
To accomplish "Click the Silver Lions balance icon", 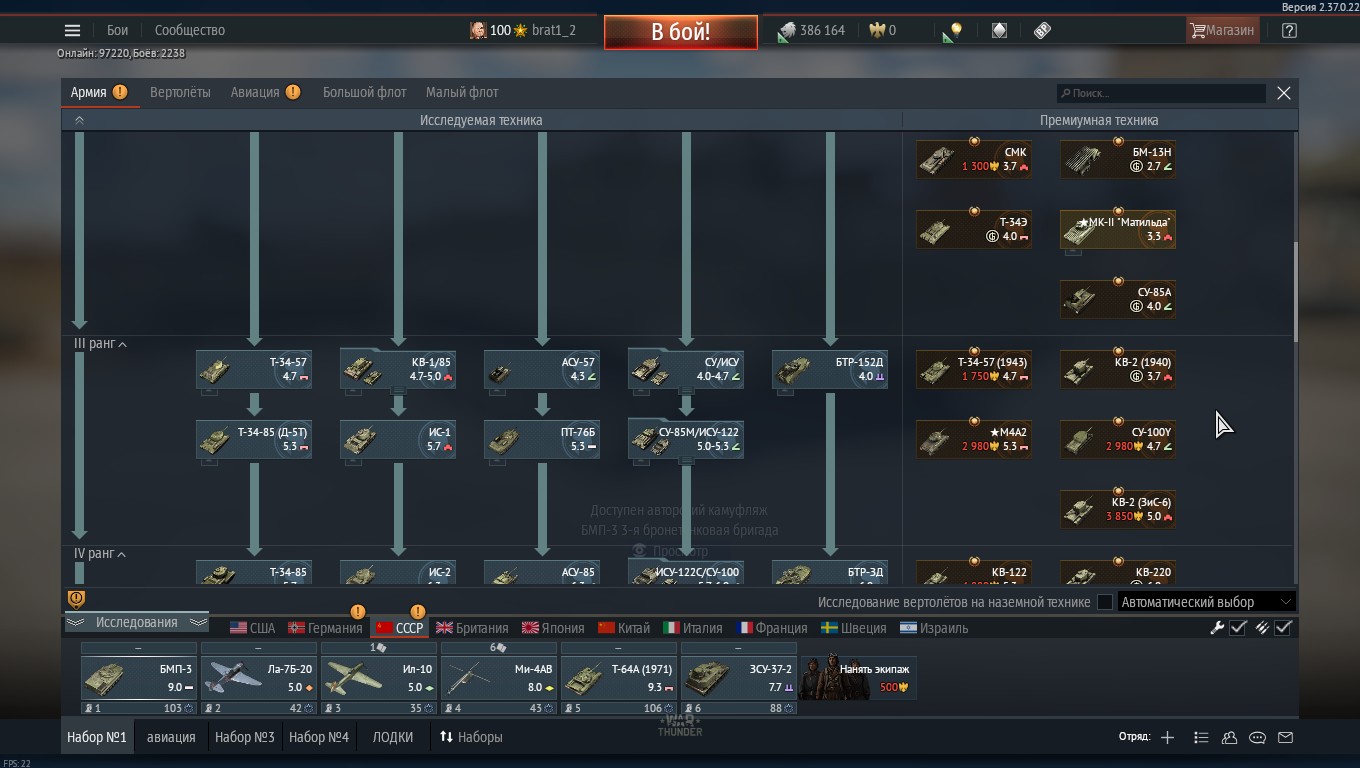I will click(x=787, y=30).
